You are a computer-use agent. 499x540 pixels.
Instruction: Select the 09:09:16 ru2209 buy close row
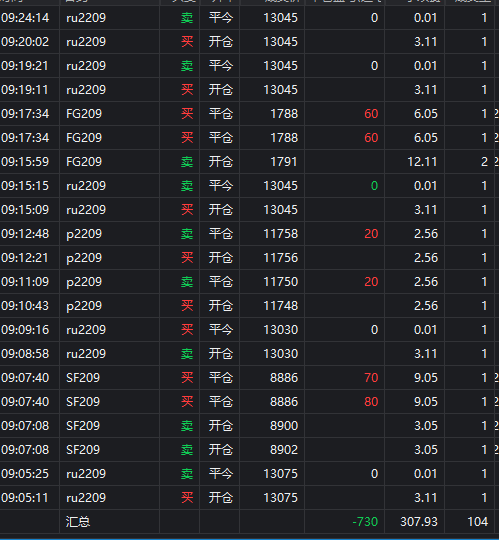(x=249, y=330)
